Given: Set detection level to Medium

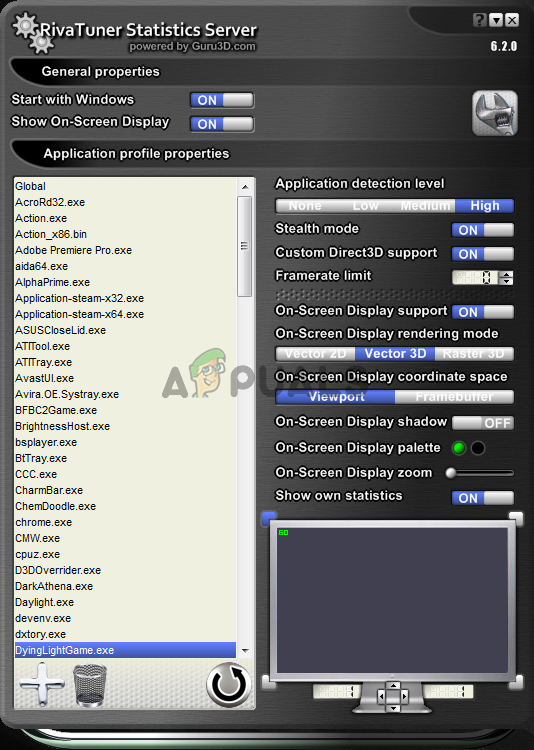Looking at the screenshot, I should point(425,206).
